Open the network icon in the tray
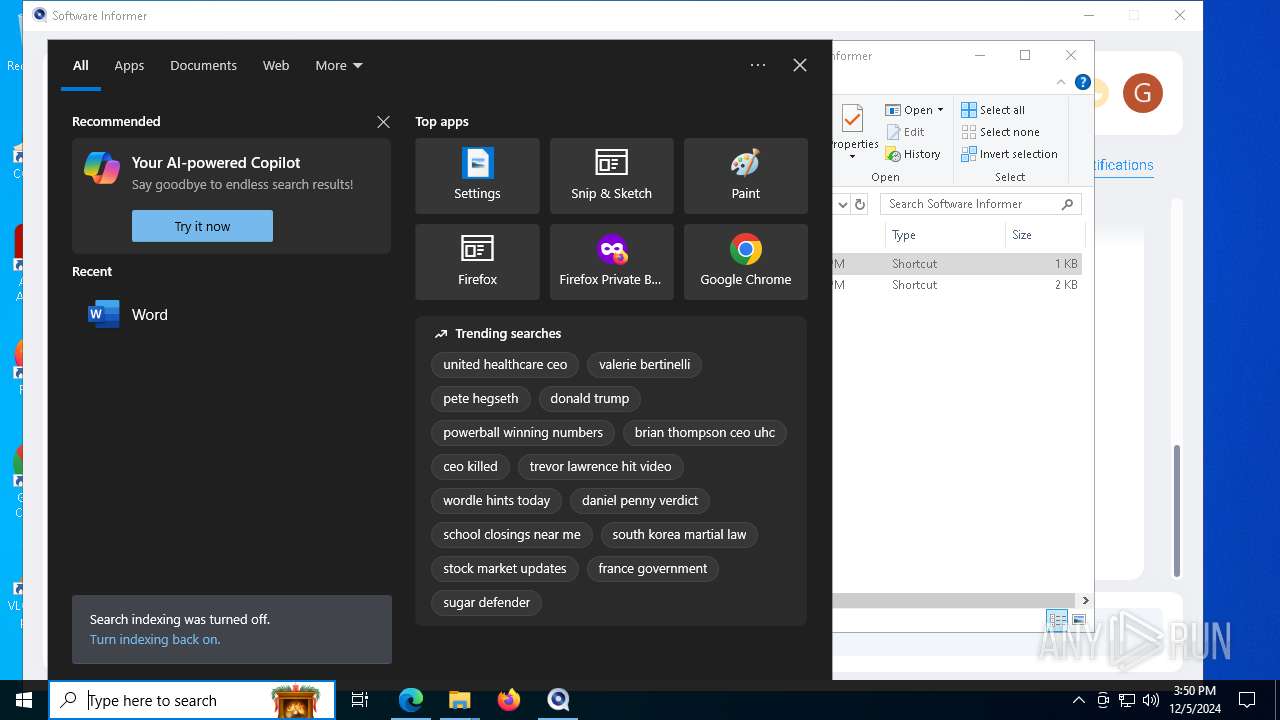 coord(1127,700)
